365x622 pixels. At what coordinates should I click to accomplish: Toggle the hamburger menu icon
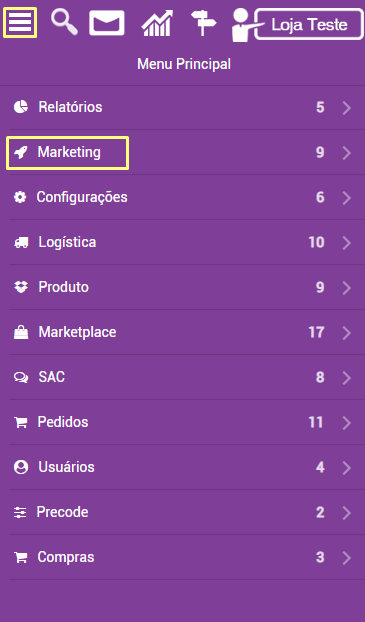[20, 23]
